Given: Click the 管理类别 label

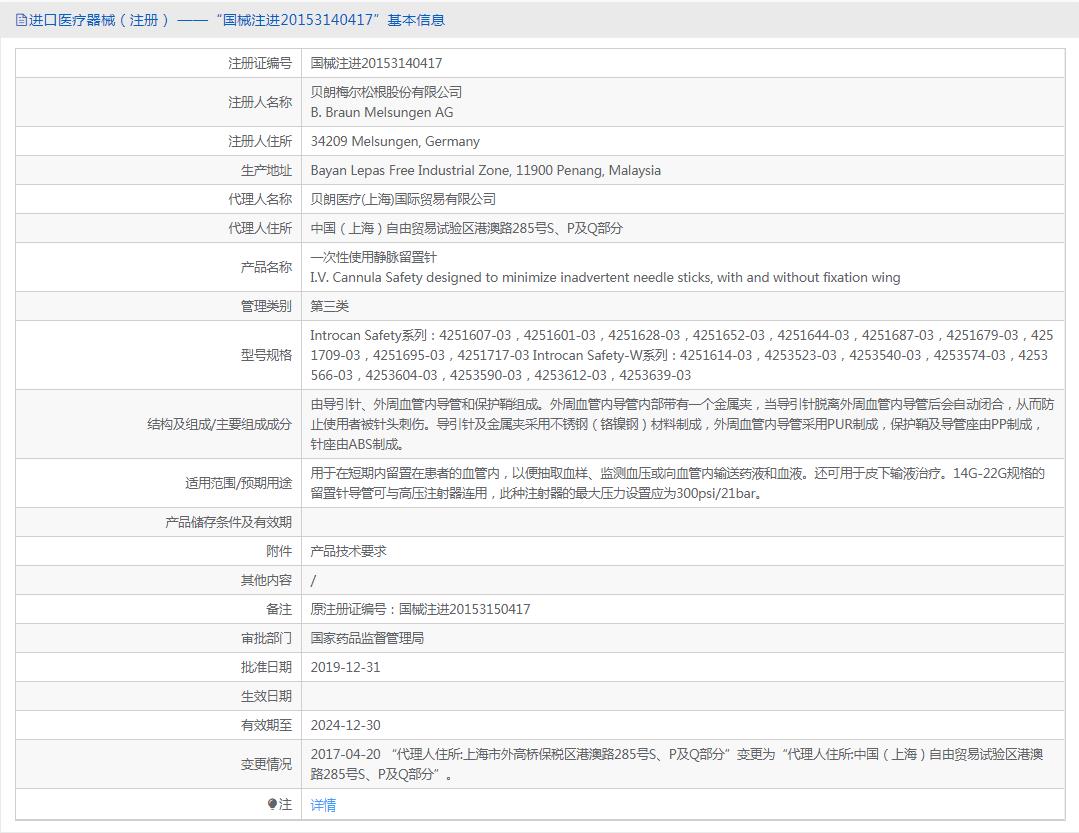Looking at the screenshot, I should (266, 306).
